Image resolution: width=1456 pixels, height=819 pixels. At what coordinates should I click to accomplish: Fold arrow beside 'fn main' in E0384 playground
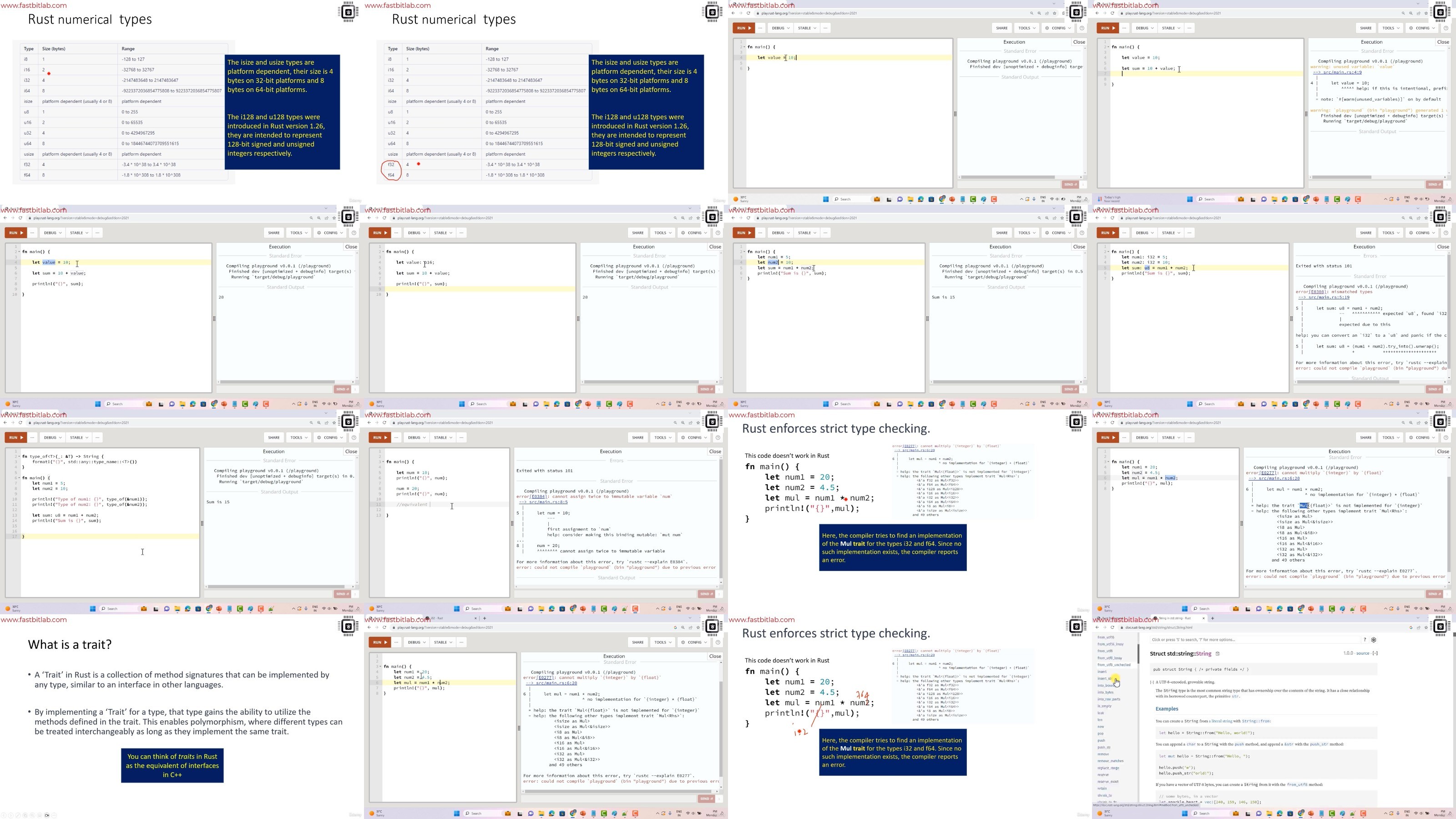[x=383, y=462]
